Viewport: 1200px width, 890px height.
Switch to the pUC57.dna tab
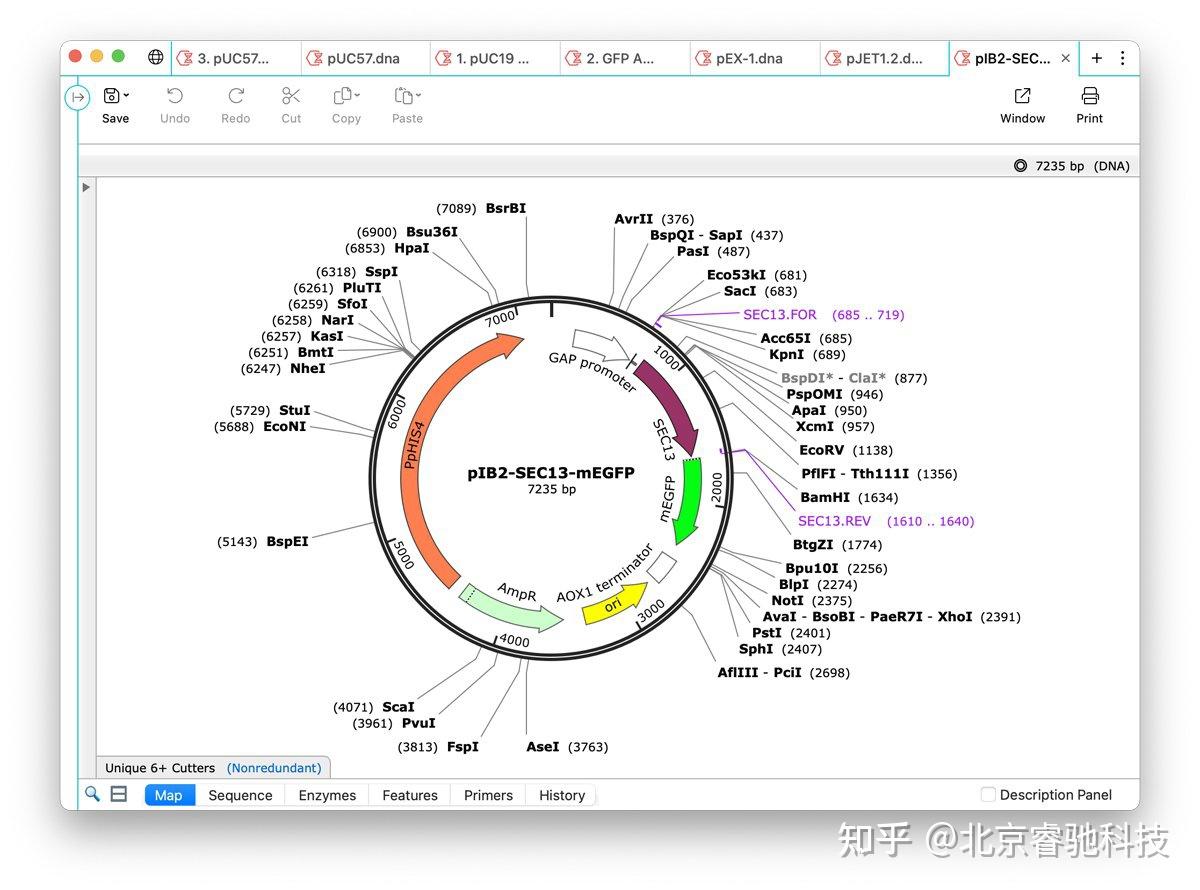point(365,58)
